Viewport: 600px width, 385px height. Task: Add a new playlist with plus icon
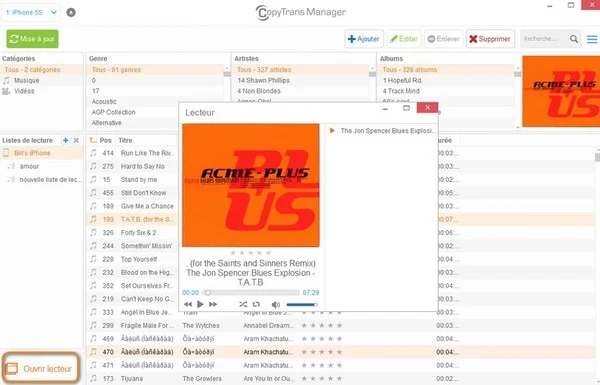[x=65, y=140]
